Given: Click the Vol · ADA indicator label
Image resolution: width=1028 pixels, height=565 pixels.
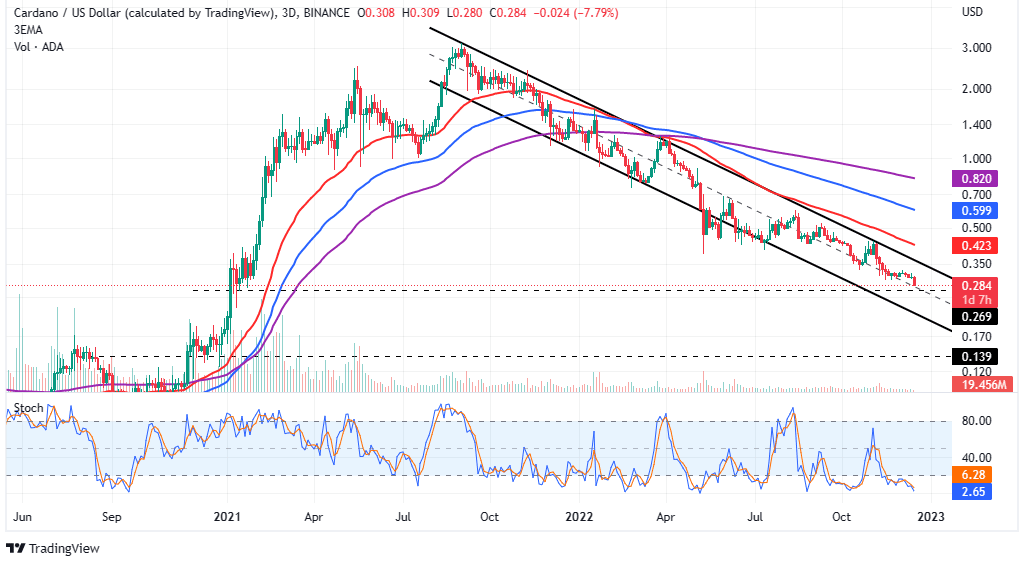Looking at the screenshot, I should pyautogui.click(x=39, y=47).
